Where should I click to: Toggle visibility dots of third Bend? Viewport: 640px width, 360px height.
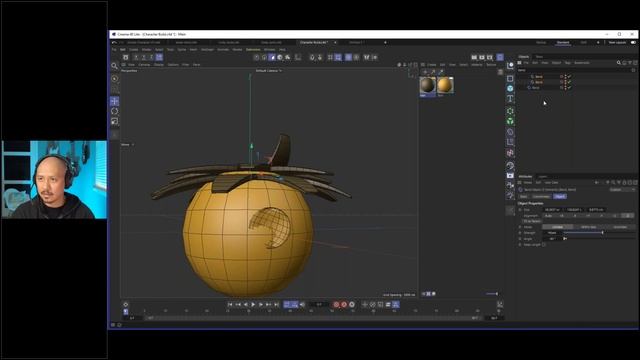(x=565, y=88)
